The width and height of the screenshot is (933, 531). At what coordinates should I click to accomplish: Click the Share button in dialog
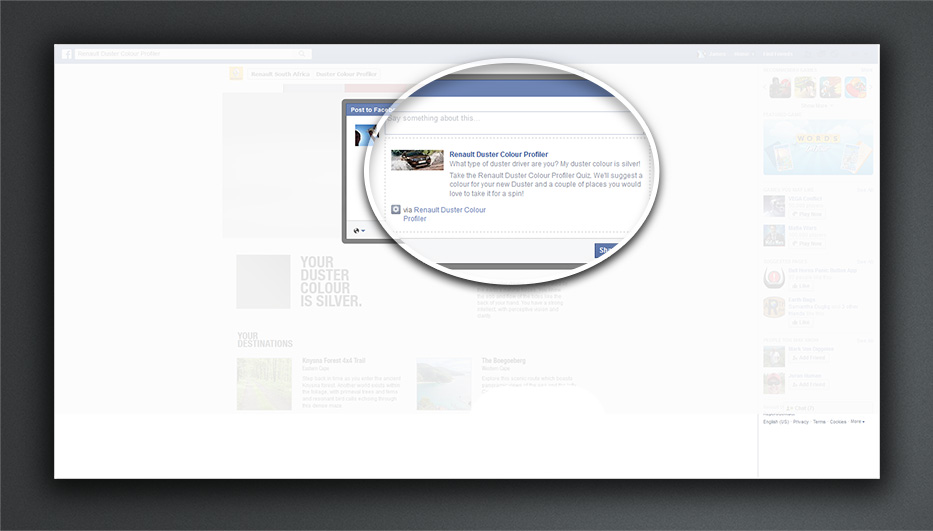[605, 250]
